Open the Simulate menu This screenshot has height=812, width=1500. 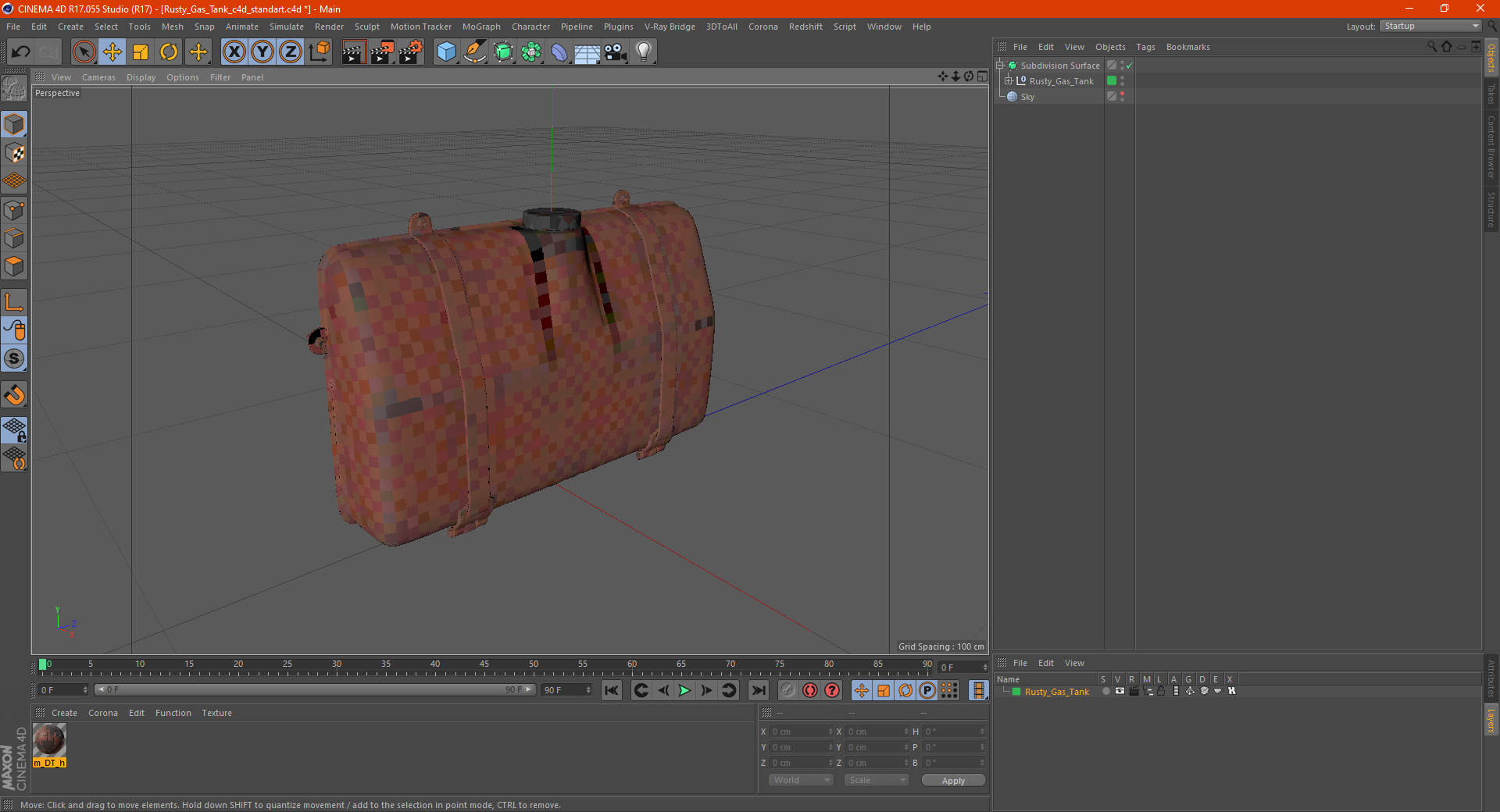[287, 27]
